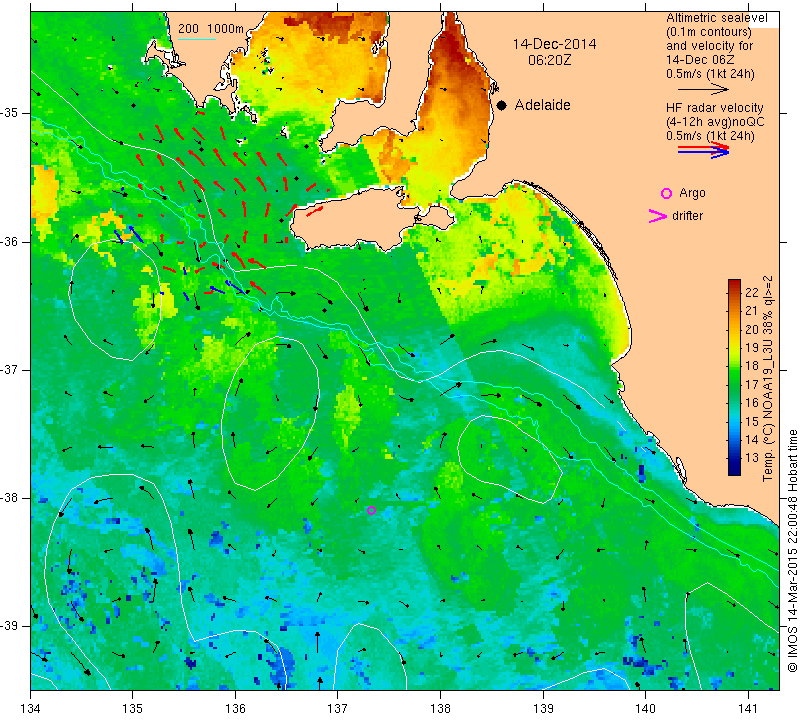Click latitude axis label '-36'

click(9, 241)
